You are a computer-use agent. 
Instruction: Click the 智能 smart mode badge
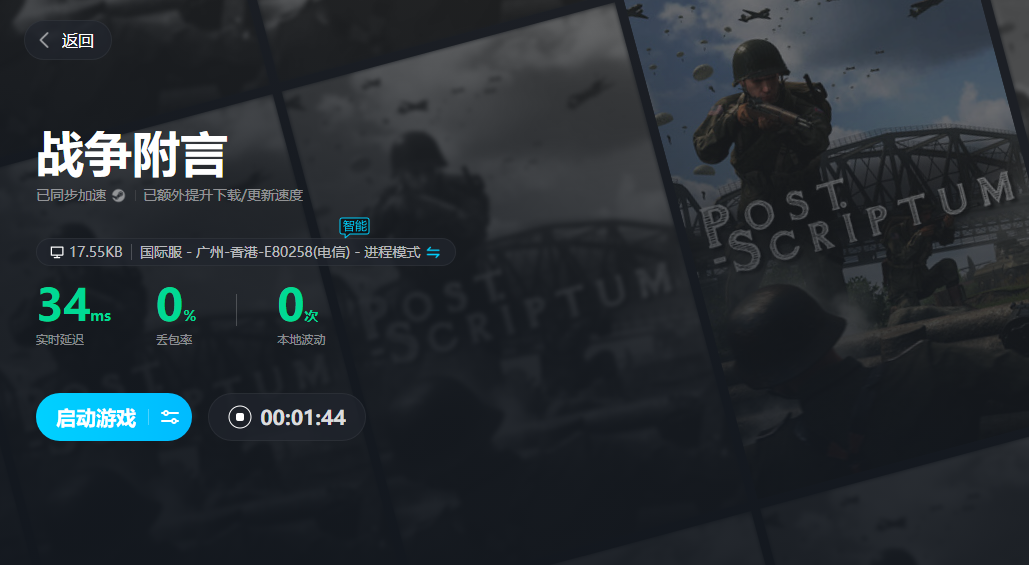[354, 226]
